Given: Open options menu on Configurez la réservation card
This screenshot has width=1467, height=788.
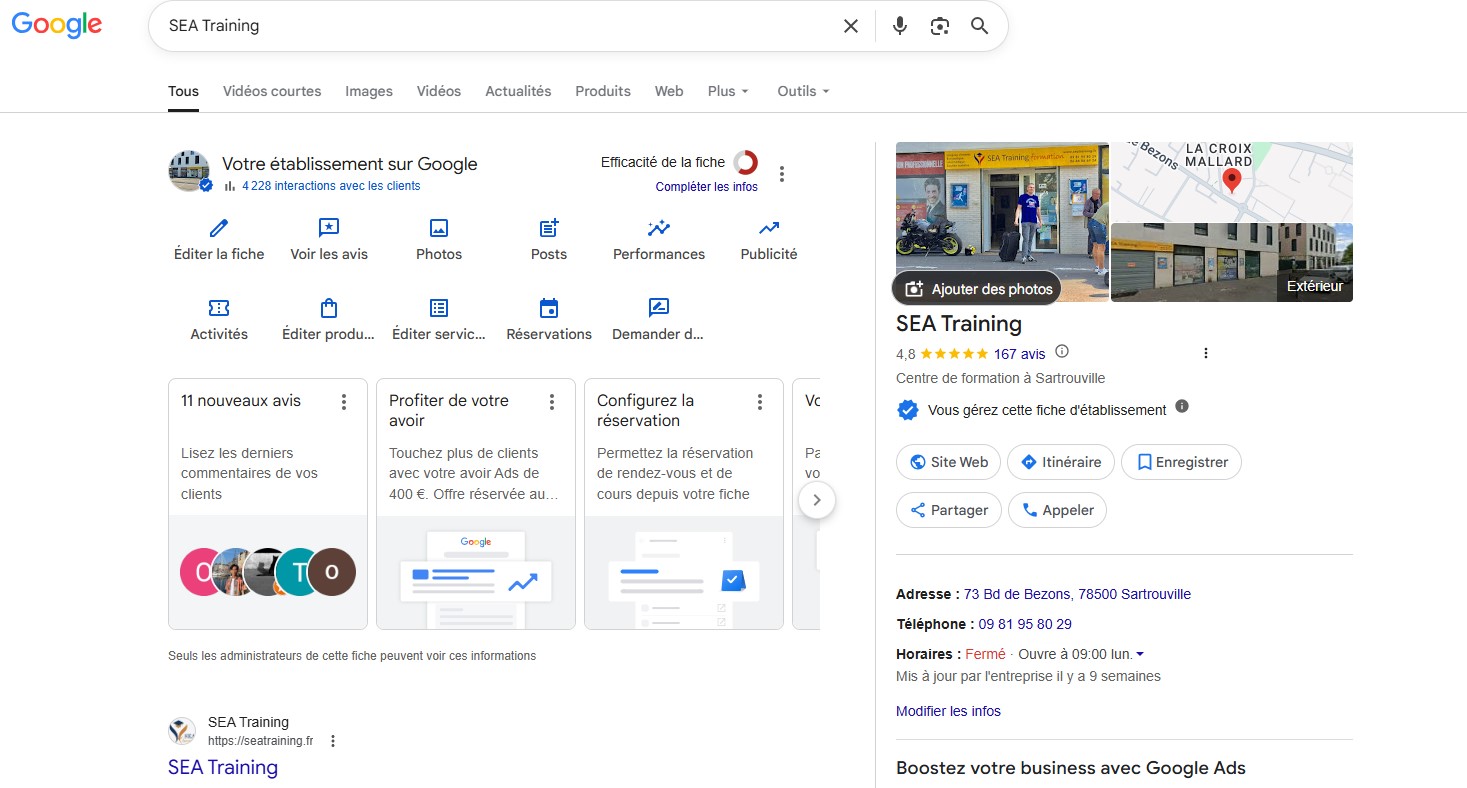Looking at the screenshot, I should [760, 402].
